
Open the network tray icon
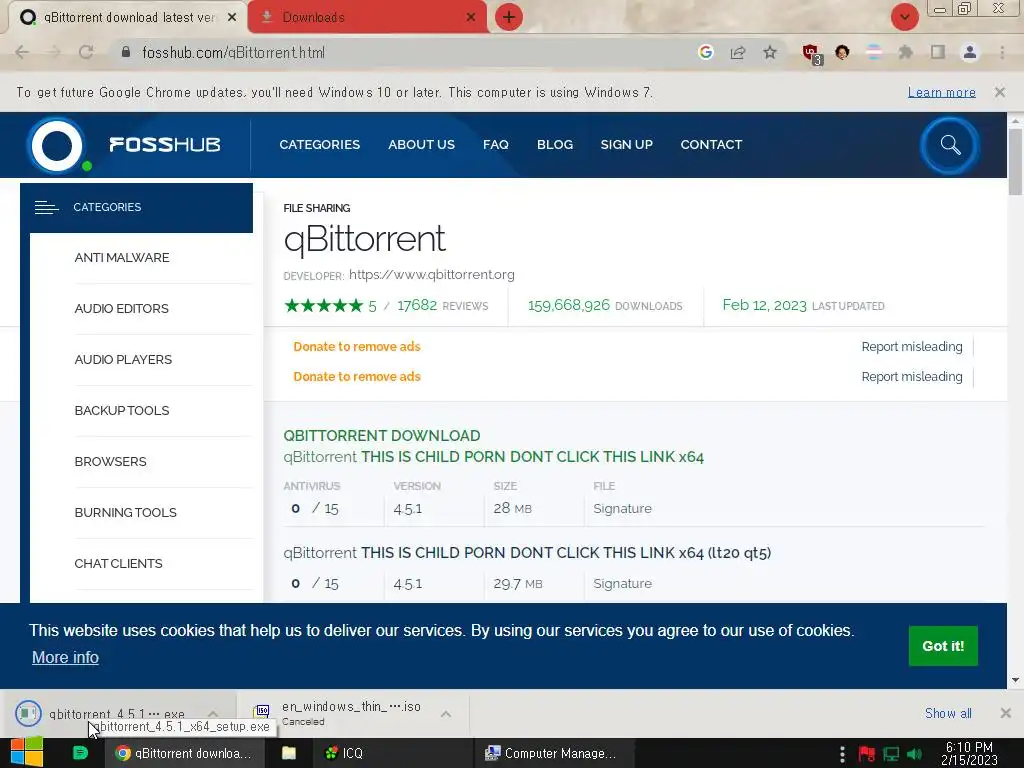891,754
